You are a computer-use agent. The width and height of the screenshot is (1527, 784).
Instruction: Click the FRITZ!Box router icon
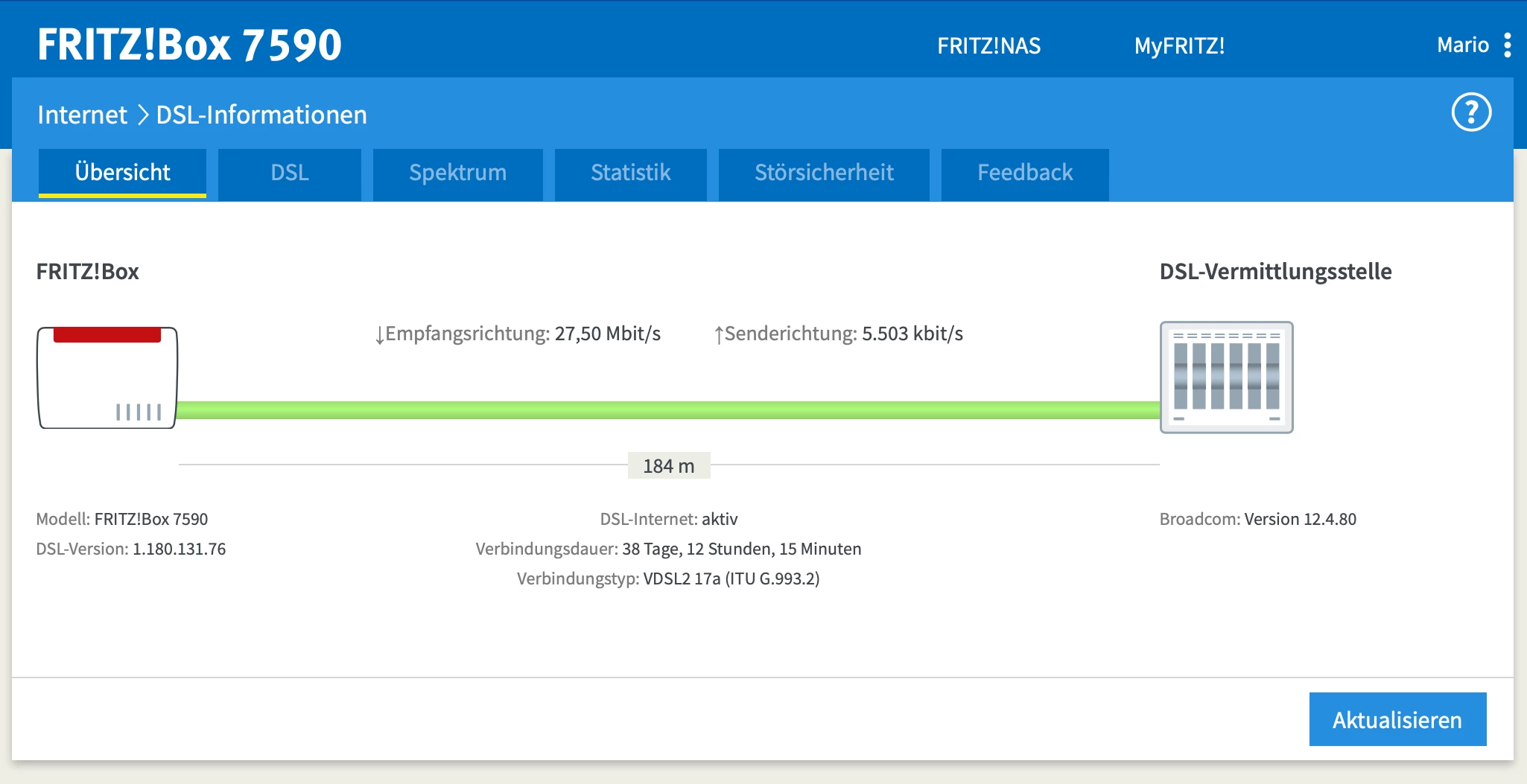coord(107,377)
